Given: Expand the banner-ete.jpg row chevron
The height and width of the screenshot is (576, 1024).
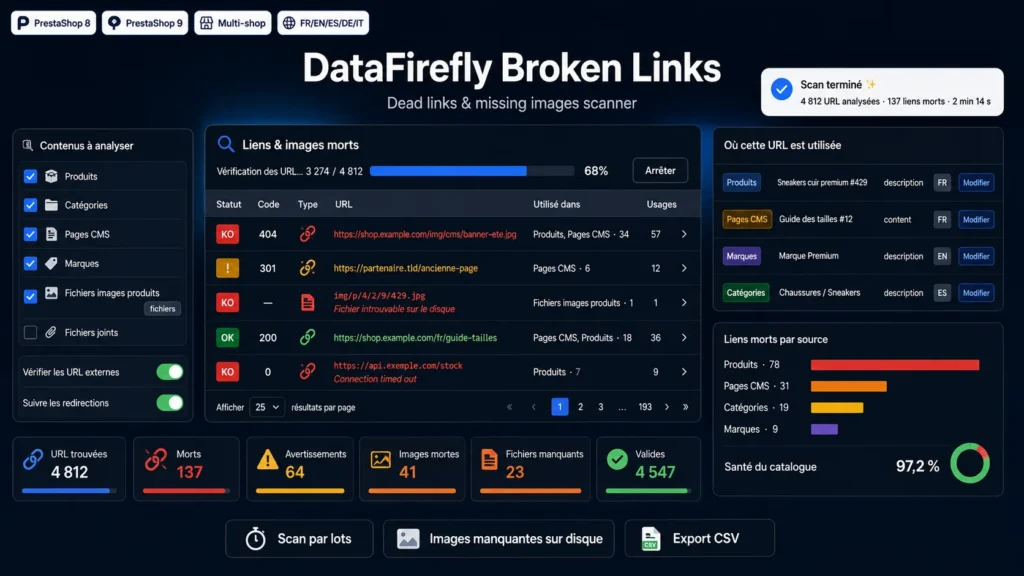Looking at the screenshot, I should pyautogui.click(x=684, y=234).
